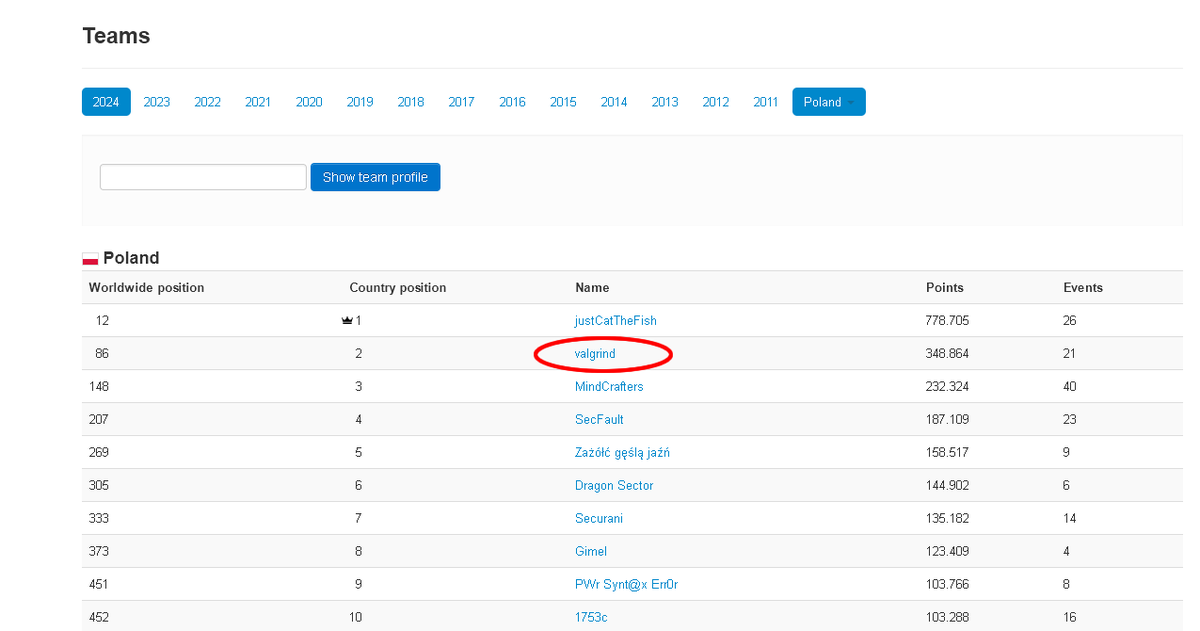The width and height of the screenshot is (1200, 631).
Task: Click the Show team profile button
Action: [x=375, y=177]
